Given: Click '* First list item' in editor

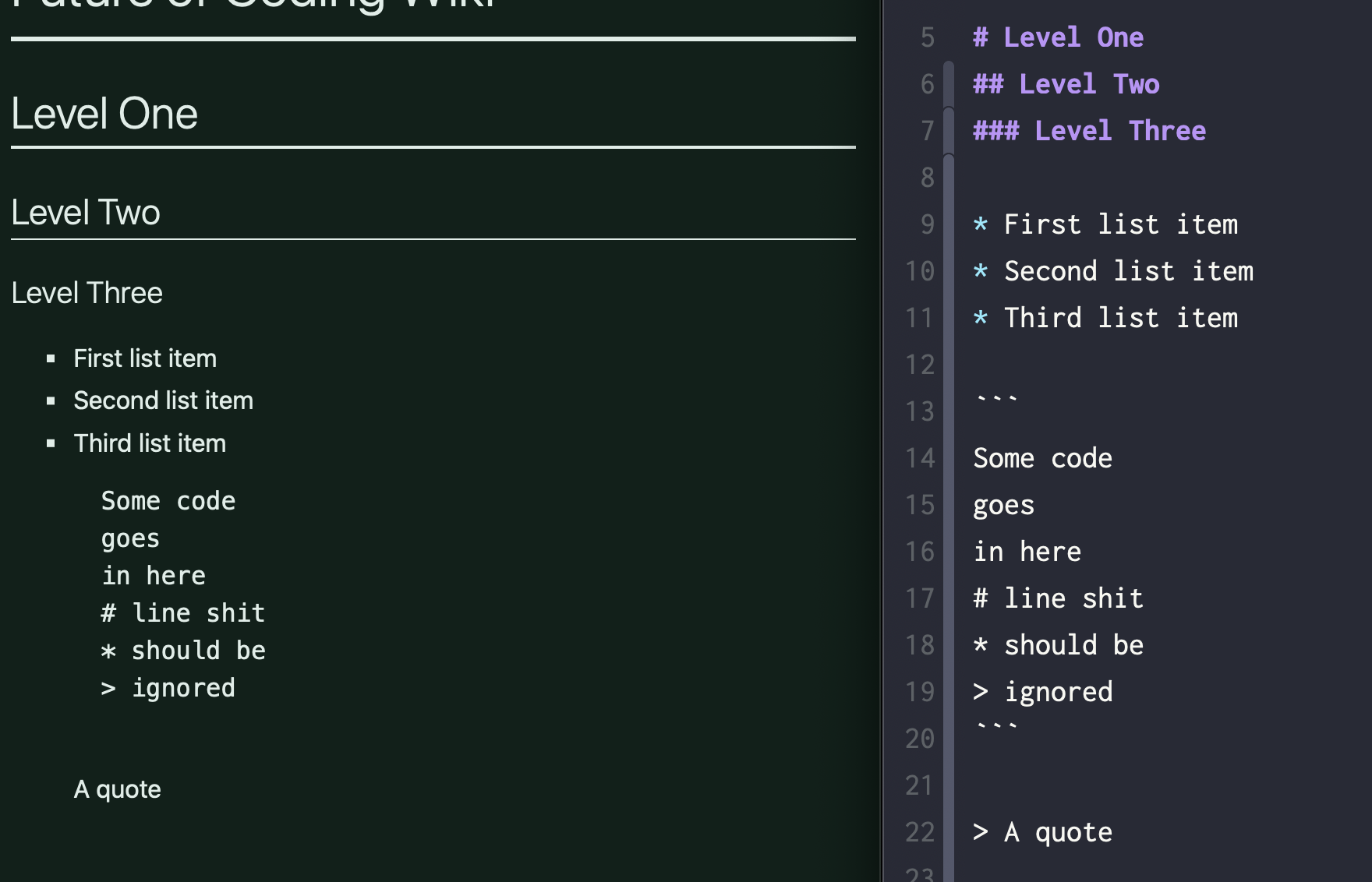Looking at the screenshot, I should coord(1105,224).
